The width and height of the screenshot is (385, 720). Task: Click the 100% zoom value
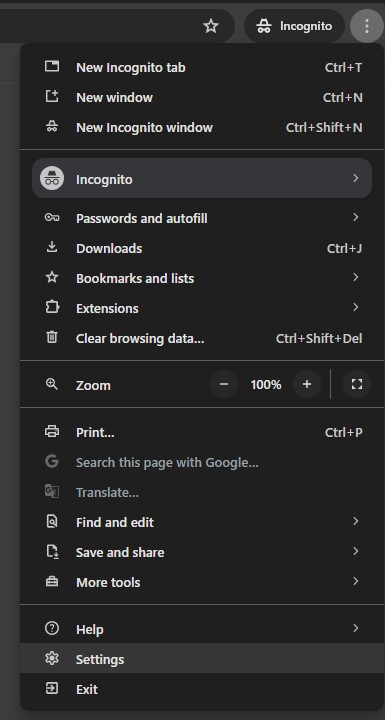(x=266, y=385)
